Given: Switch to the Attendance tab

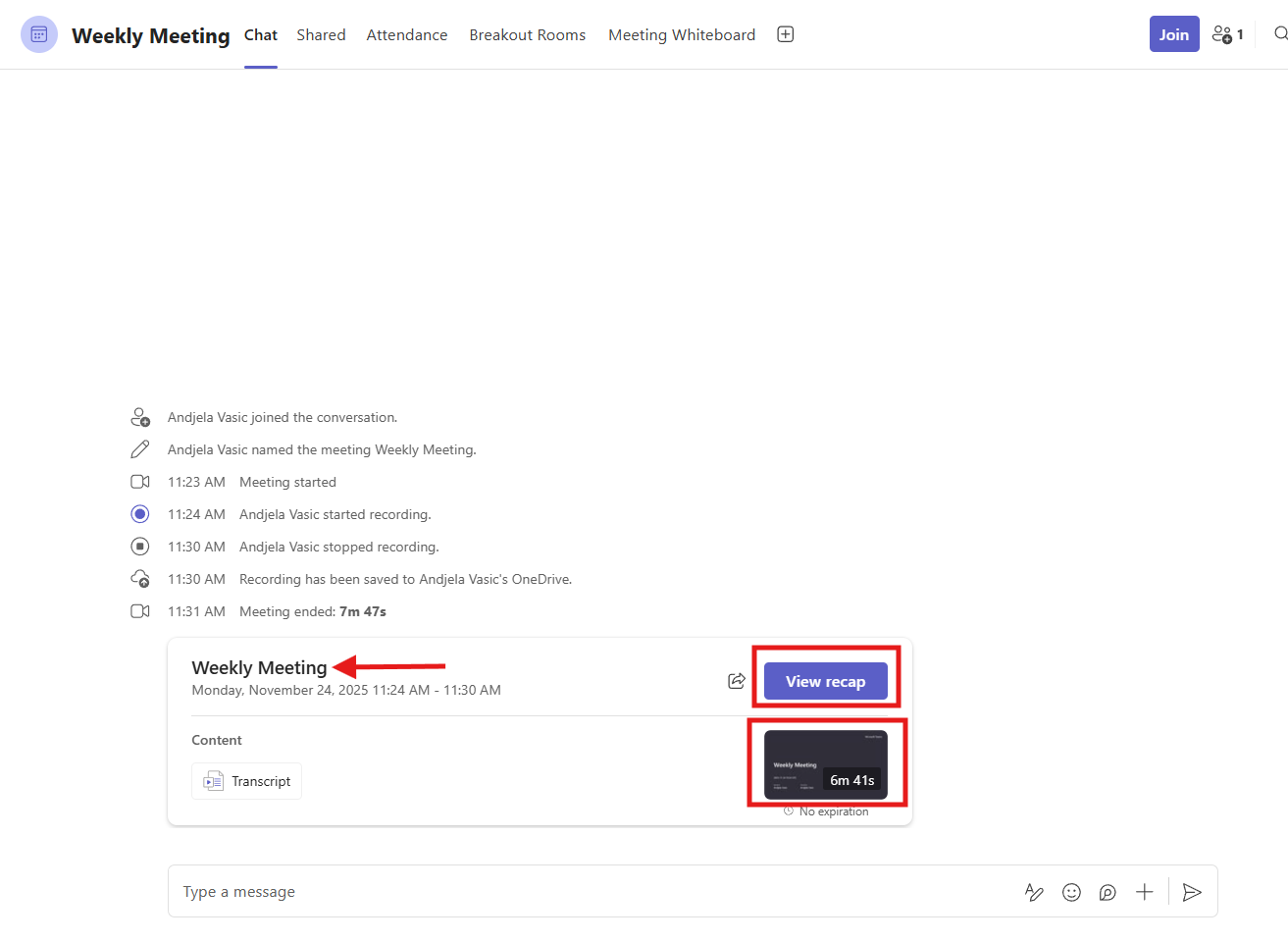Looking at the screenshot, I should tap(406, 34).
